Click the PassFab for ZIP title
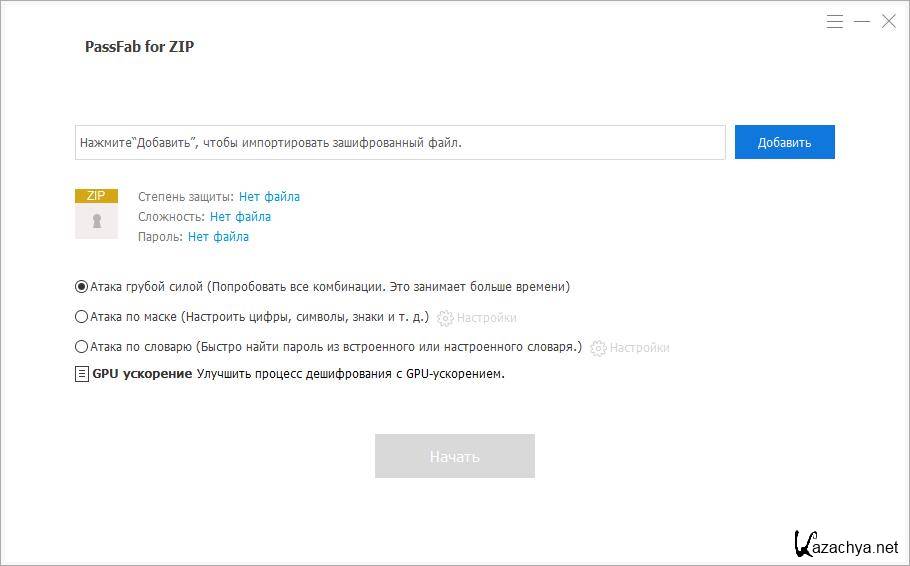Viewport: 910px width, 566px height. tap(139, 46)
